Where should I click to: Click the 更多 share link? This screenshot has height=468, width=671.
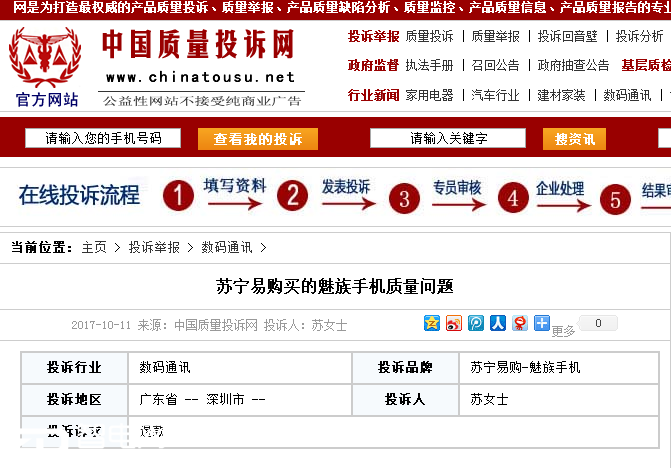coord(563,331)
